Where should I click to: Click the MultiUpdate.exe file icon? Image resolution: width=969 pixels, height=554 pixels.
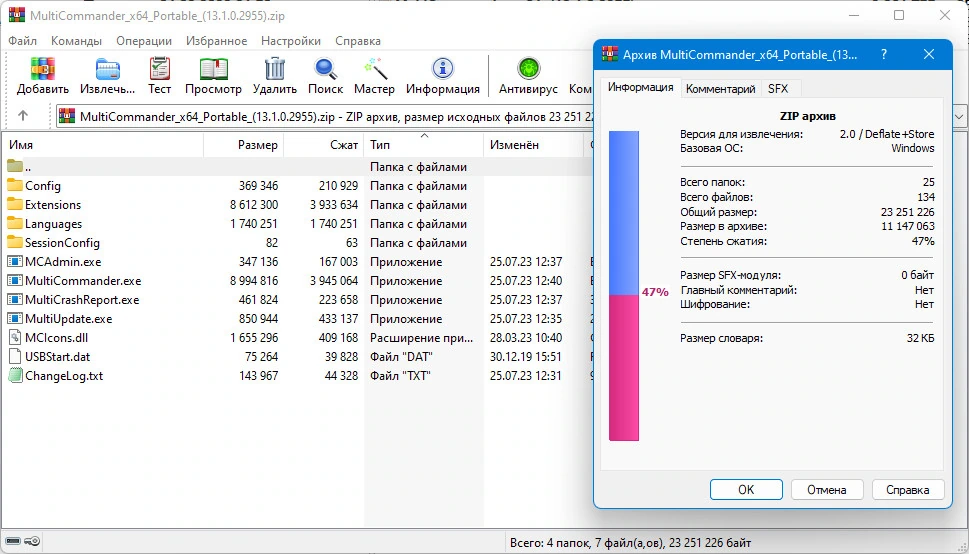click(15, 319)
